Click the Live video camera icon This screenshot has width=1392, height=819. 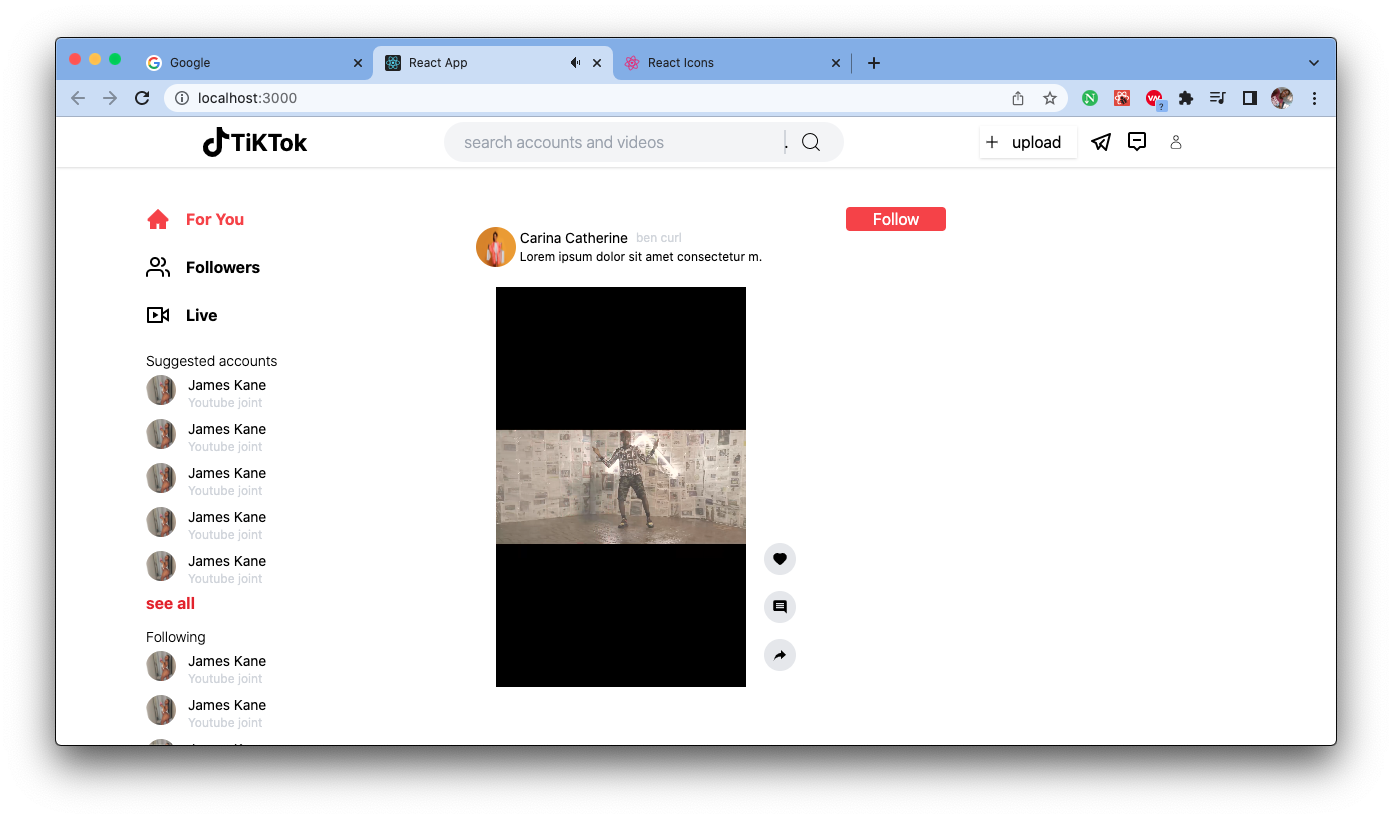[158, 315]
